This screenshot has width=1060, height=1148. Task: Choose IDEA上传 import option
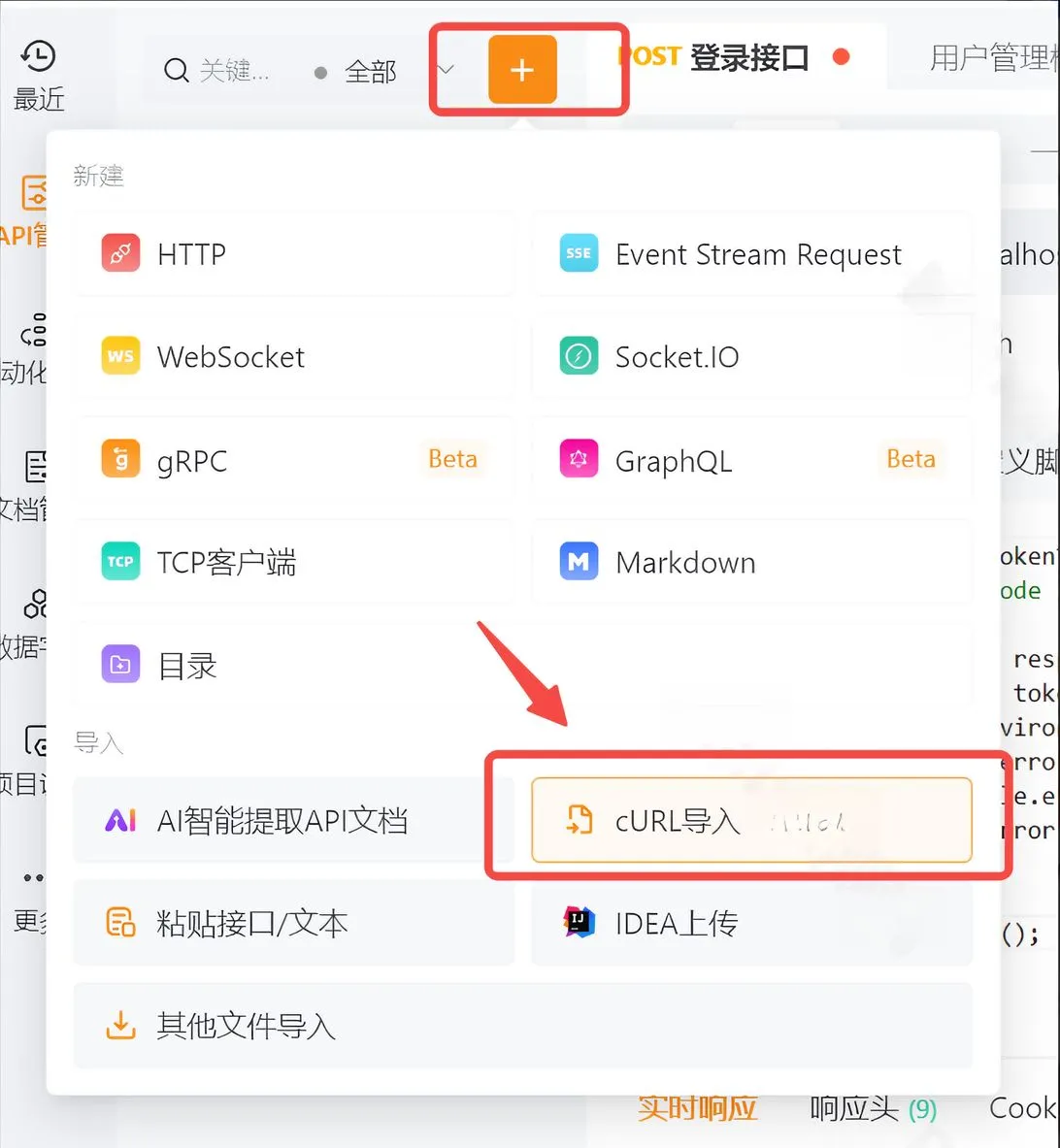(751, 923)
